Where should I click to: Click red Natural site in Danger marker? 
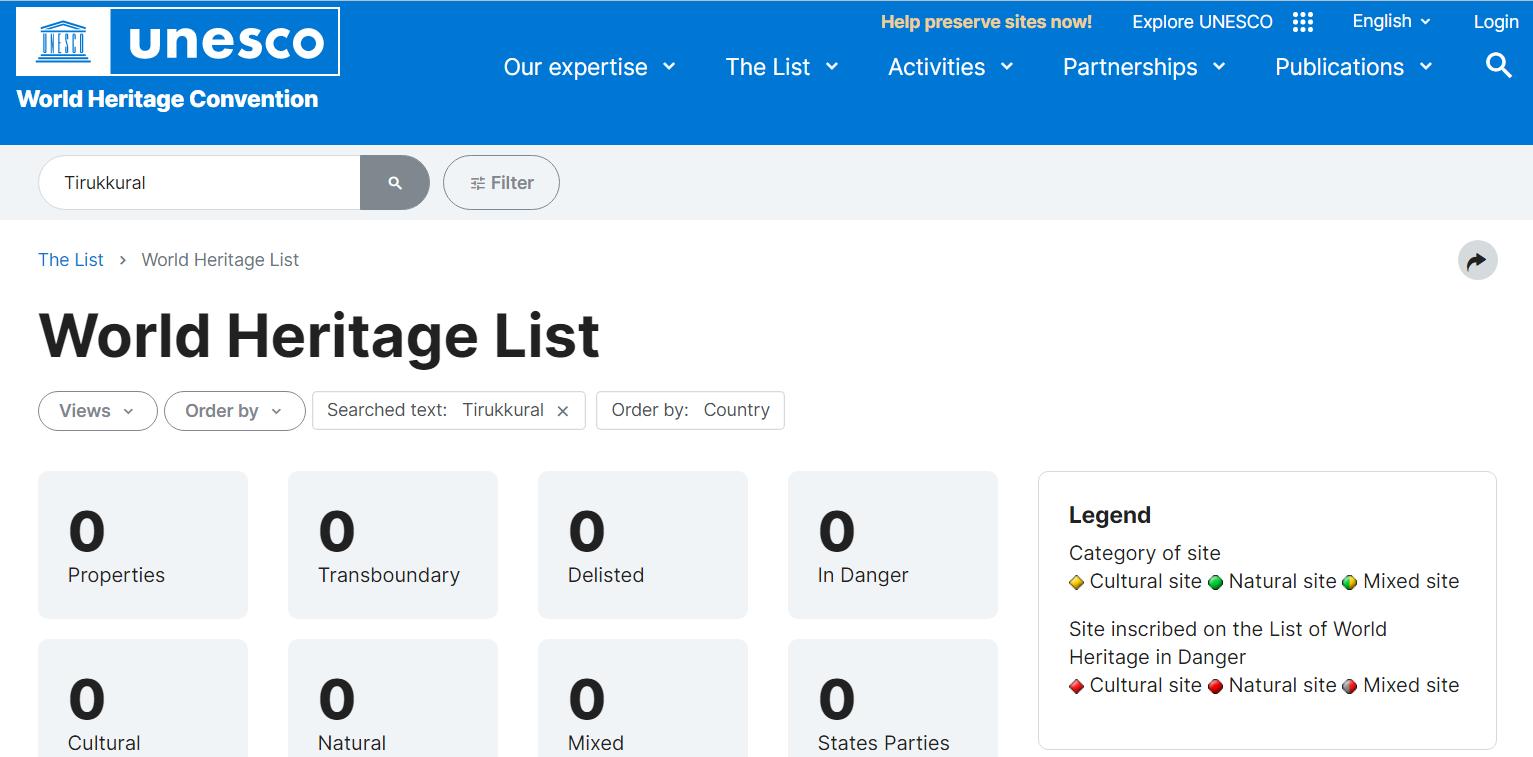tap(1216, 686)
